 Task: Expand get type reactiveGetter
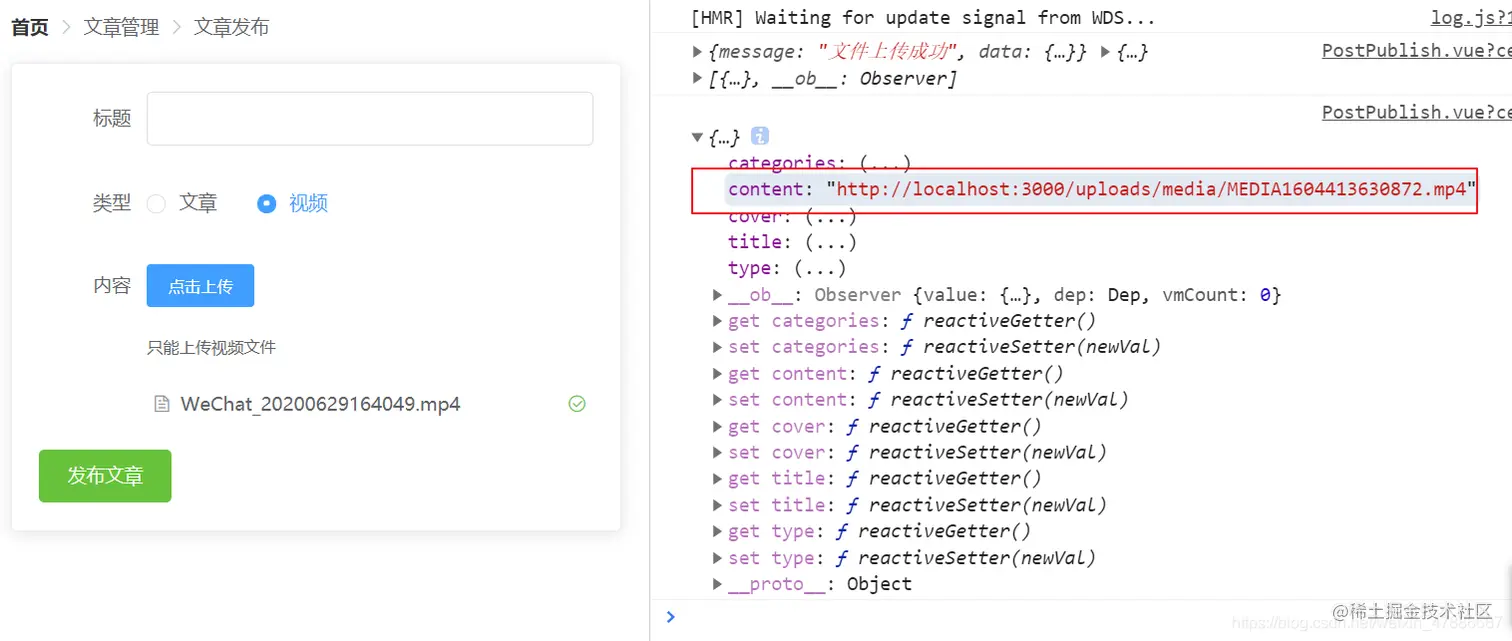718,532
